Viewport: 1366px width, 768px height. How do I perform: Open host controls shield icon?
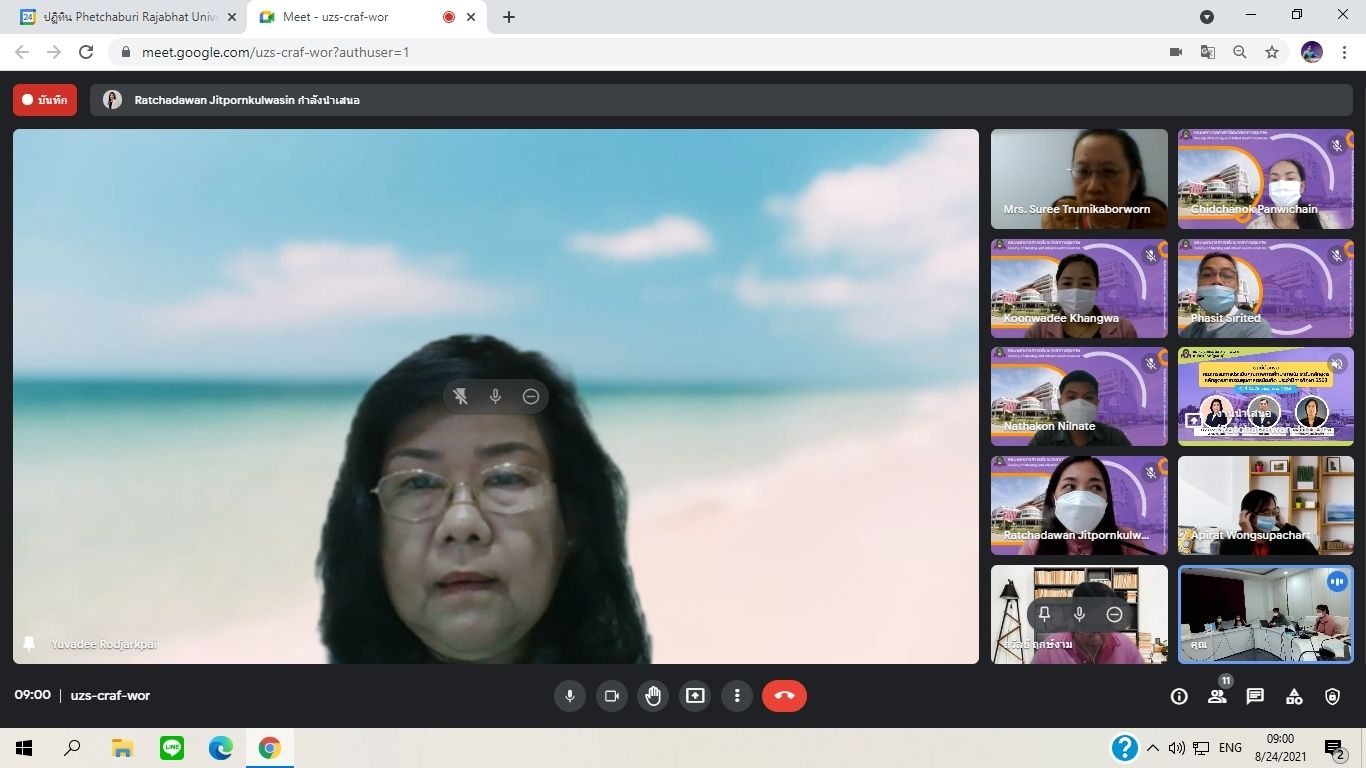1332,697
